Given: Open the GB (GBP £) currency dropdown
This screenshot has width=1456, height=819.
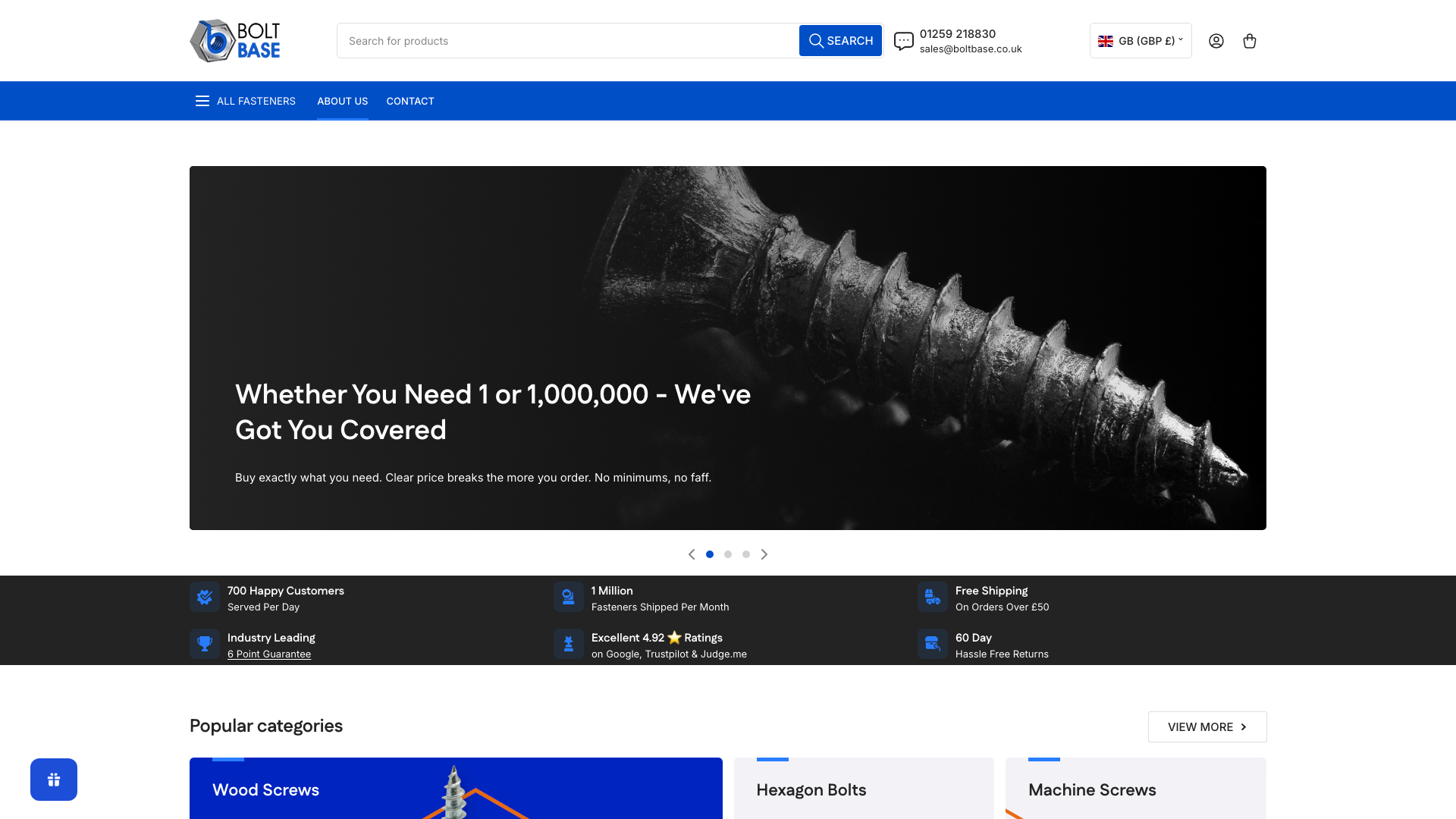Looking at the screenshot, I should point(1141,41).
